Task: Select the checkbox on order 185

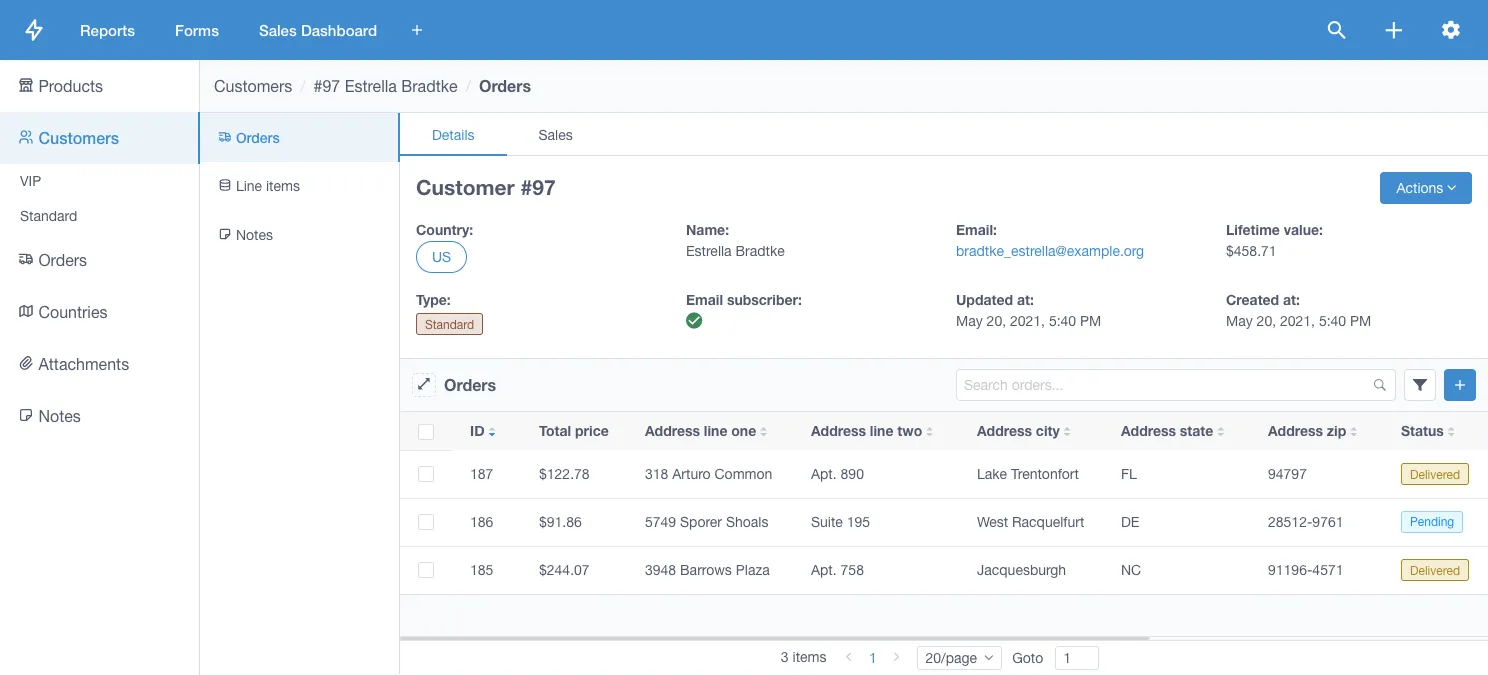Action: (426, 569)
